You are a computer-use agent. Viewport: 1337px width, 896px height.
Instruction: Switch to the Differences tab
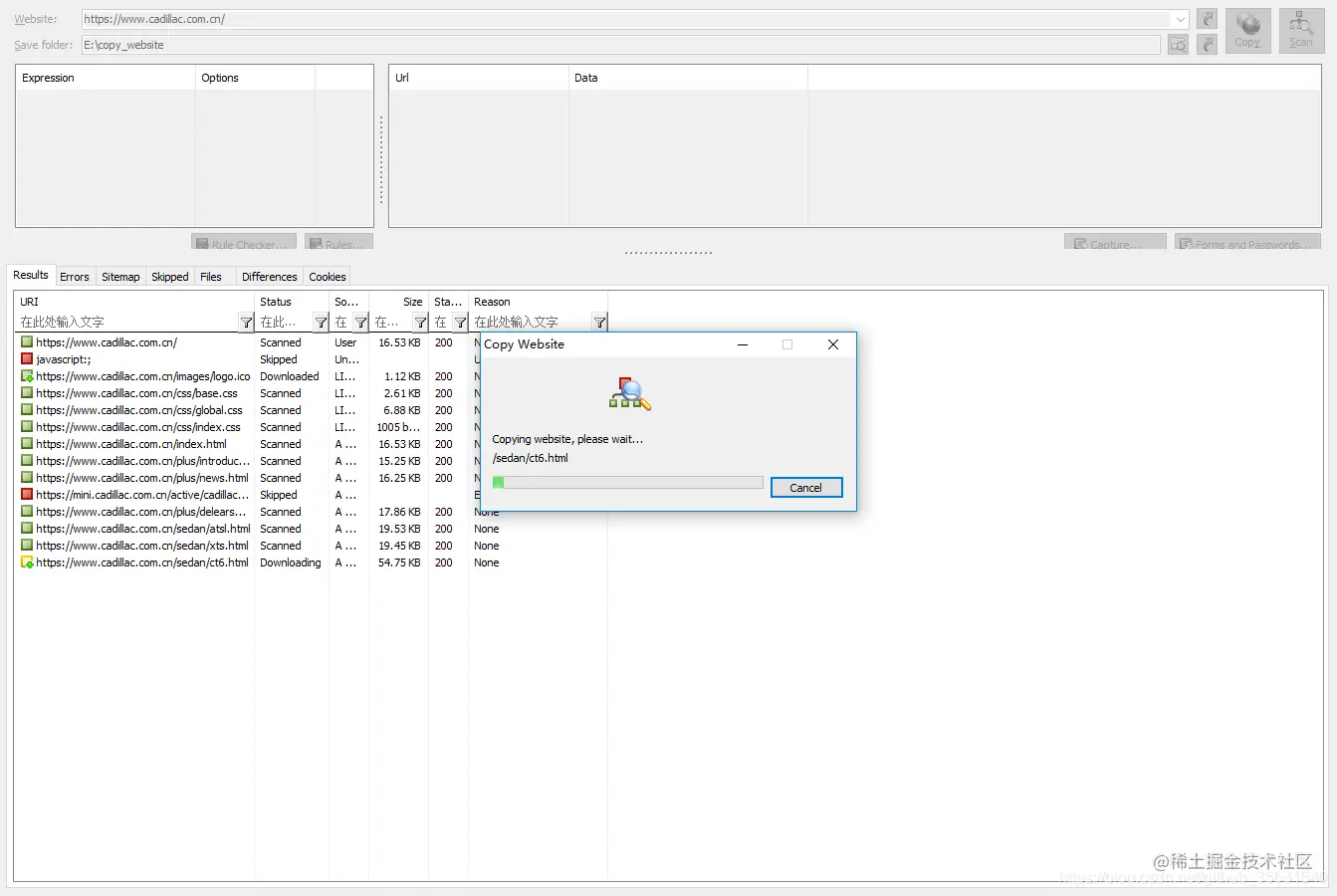[x=270, y=277]
